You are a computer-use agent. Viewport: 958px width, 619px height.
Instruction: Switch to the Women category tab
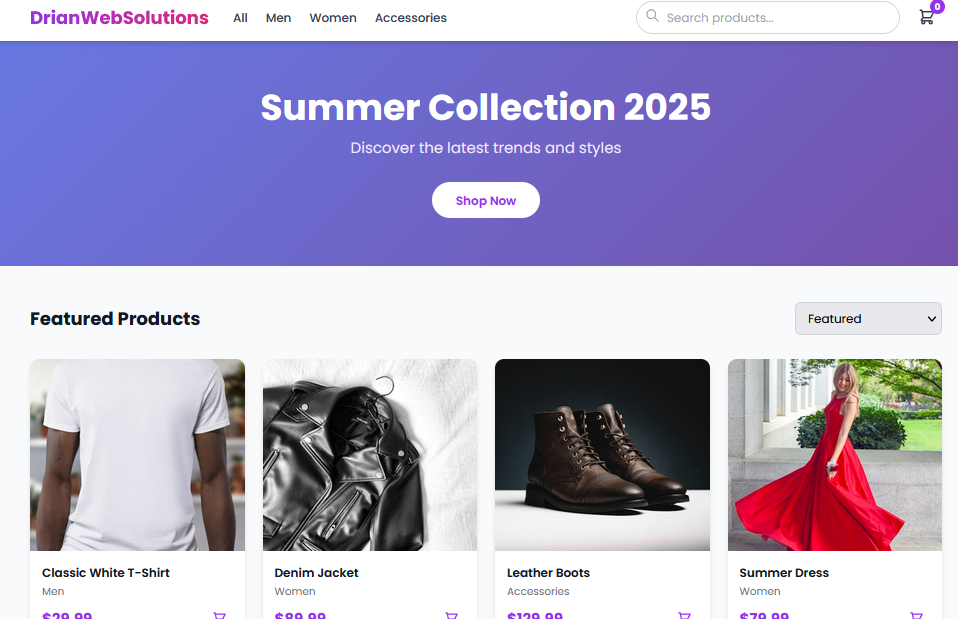[x=332, y=17]
